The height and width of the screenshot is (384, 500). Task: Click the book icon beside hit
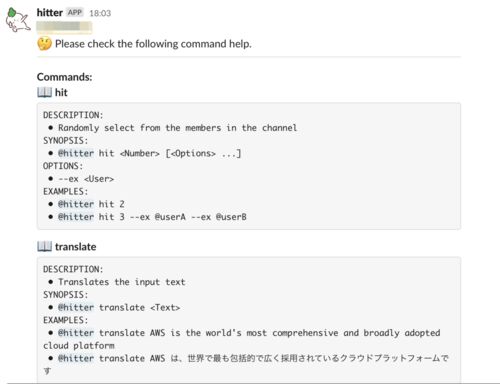44,92
